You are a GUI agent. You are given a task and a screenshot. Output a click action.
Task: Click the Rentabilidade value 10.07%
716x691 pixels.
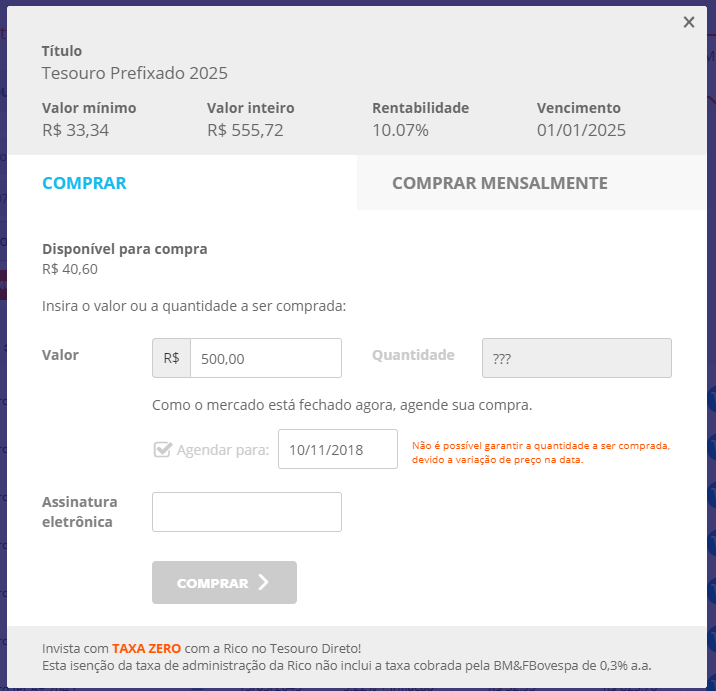[x=400, y=130]
